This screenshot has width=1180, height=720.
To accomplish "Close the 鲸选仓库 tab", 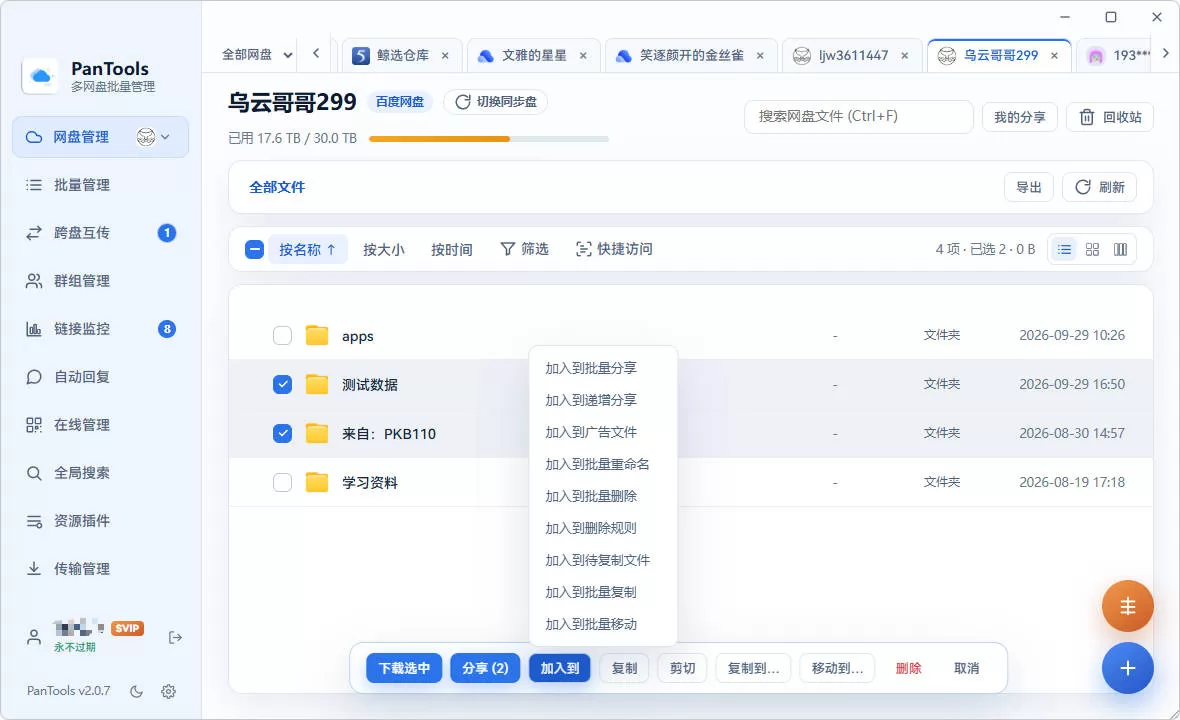I will 446,56.
